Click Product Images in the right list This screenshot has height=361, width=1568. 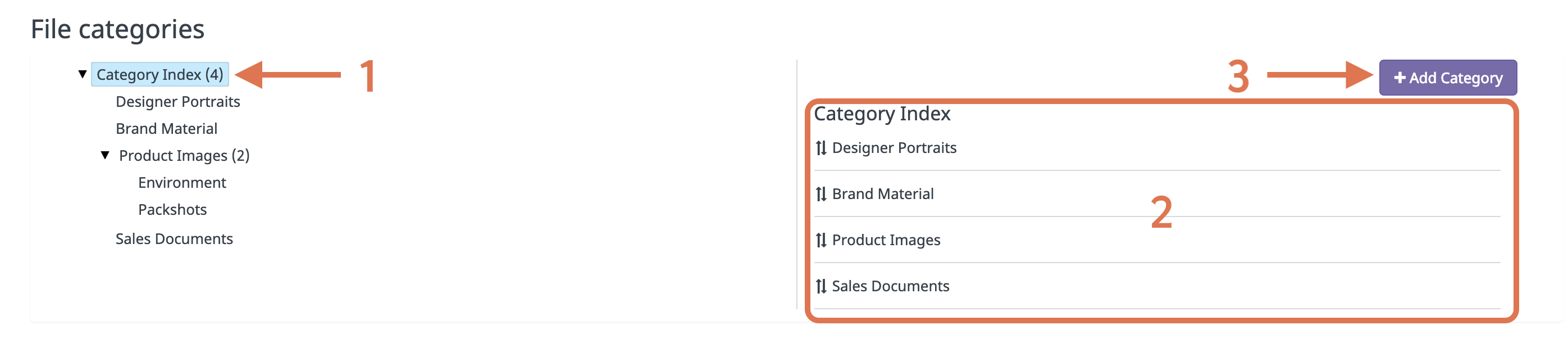pyautogui.click(x=886, y=240)
